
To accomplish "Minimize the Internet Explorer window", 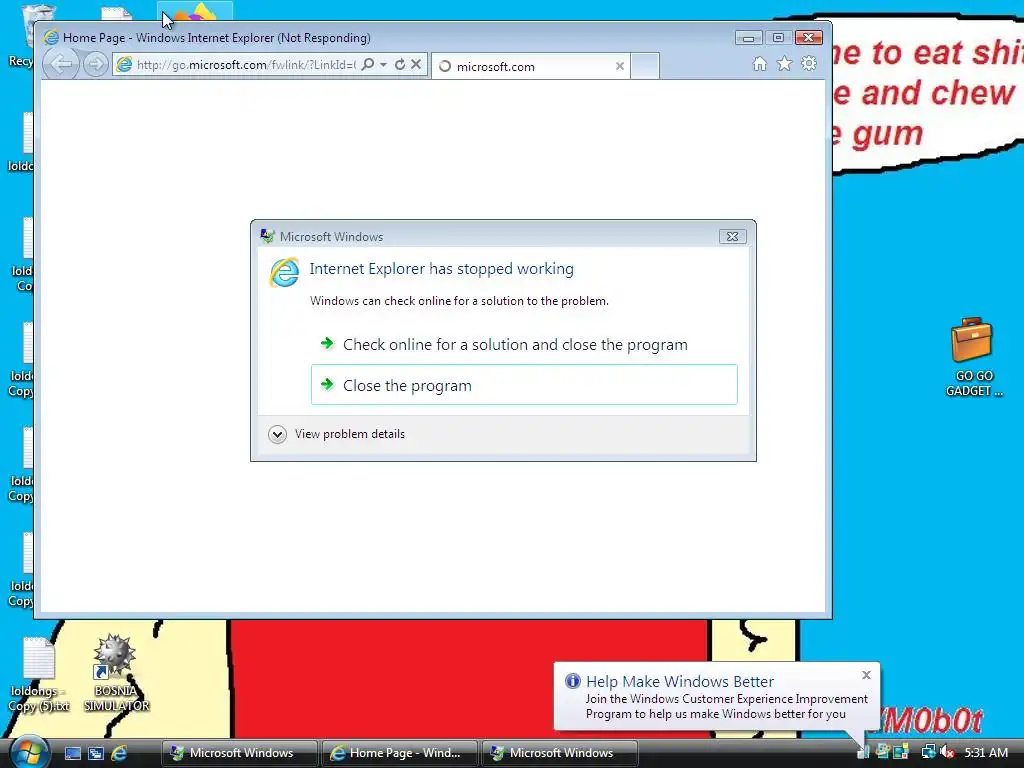I will [748, 38].
